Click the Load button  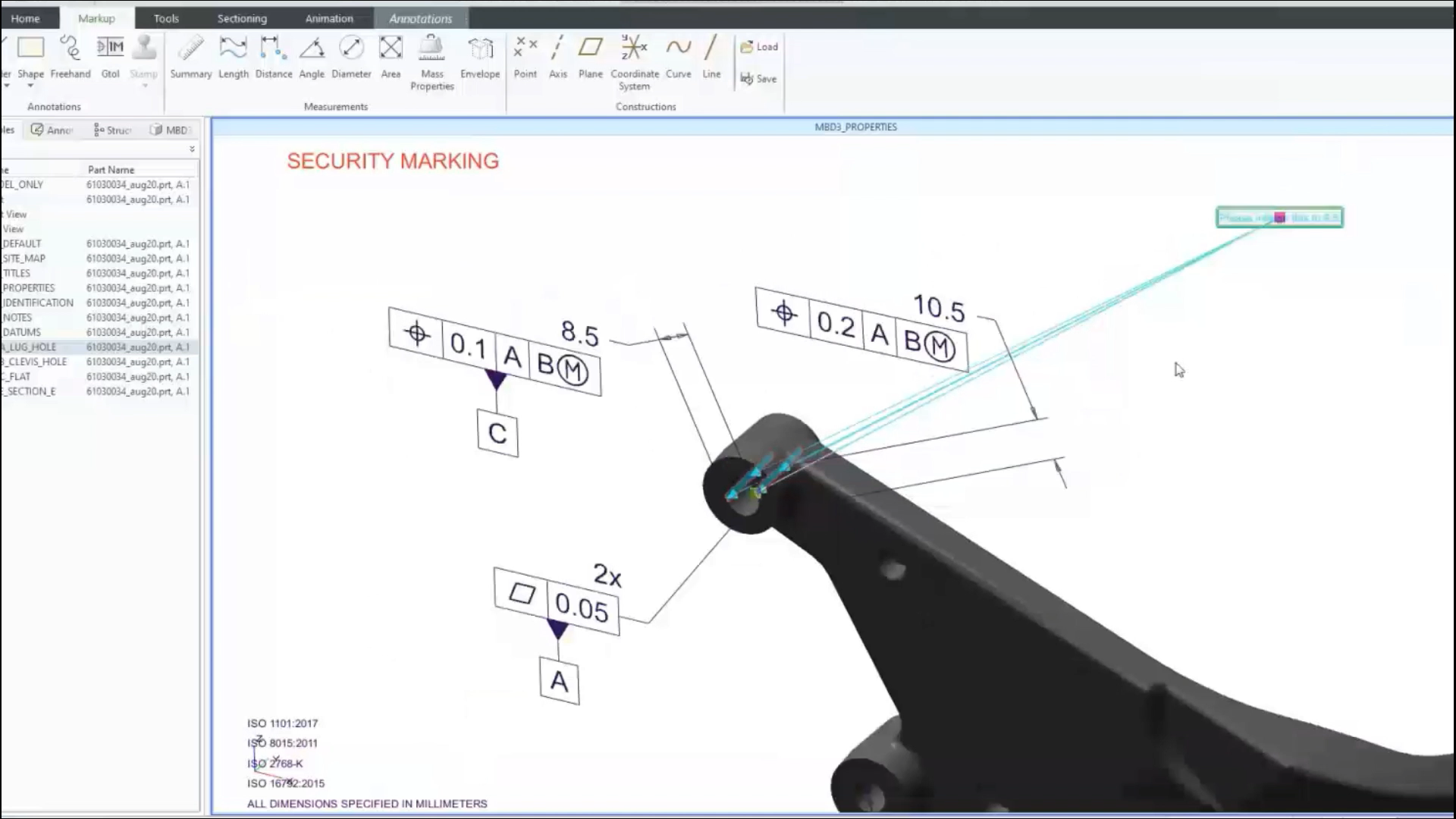[x=759, y=46]
